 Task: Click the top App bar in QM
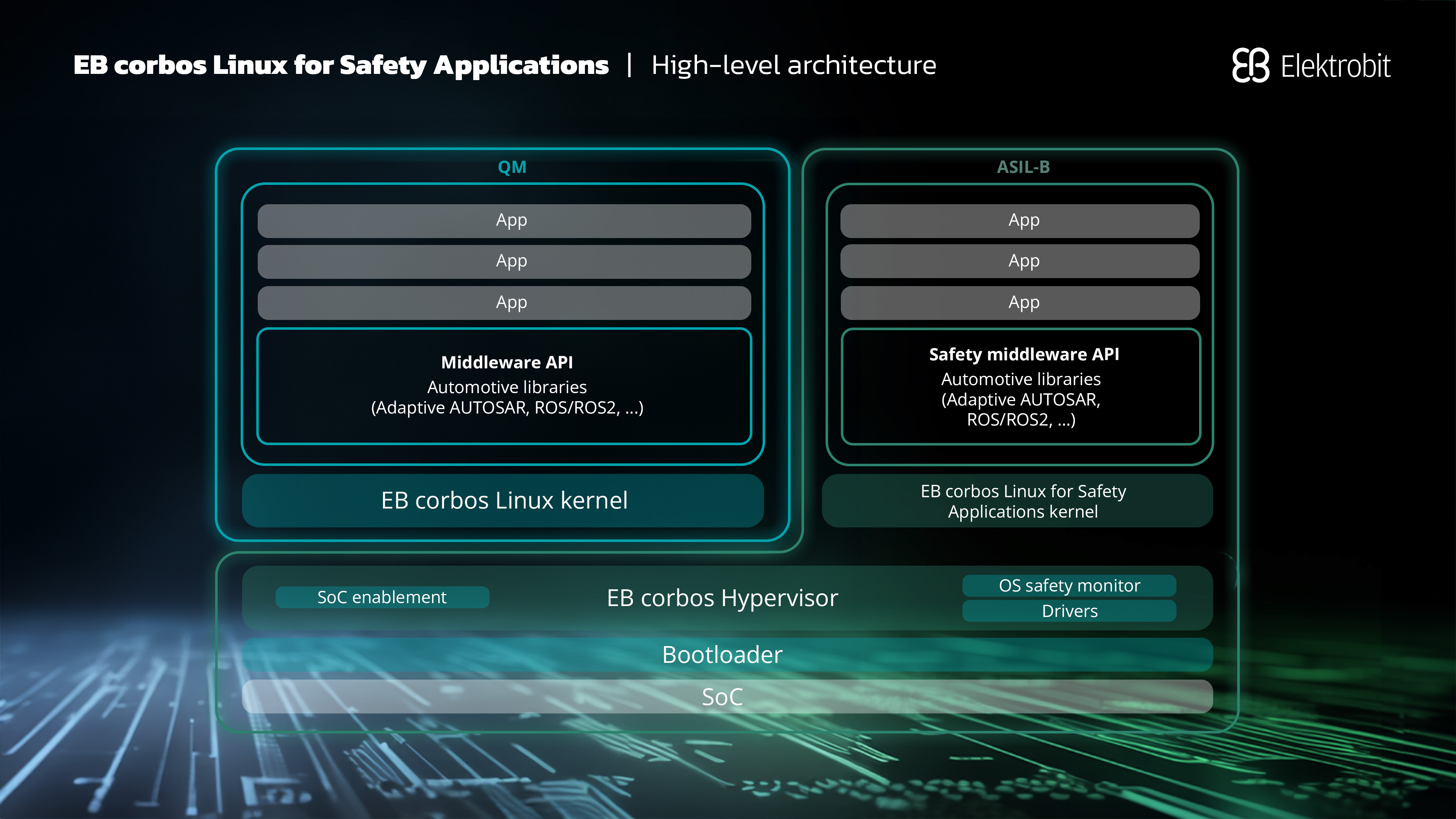[504, 221]
